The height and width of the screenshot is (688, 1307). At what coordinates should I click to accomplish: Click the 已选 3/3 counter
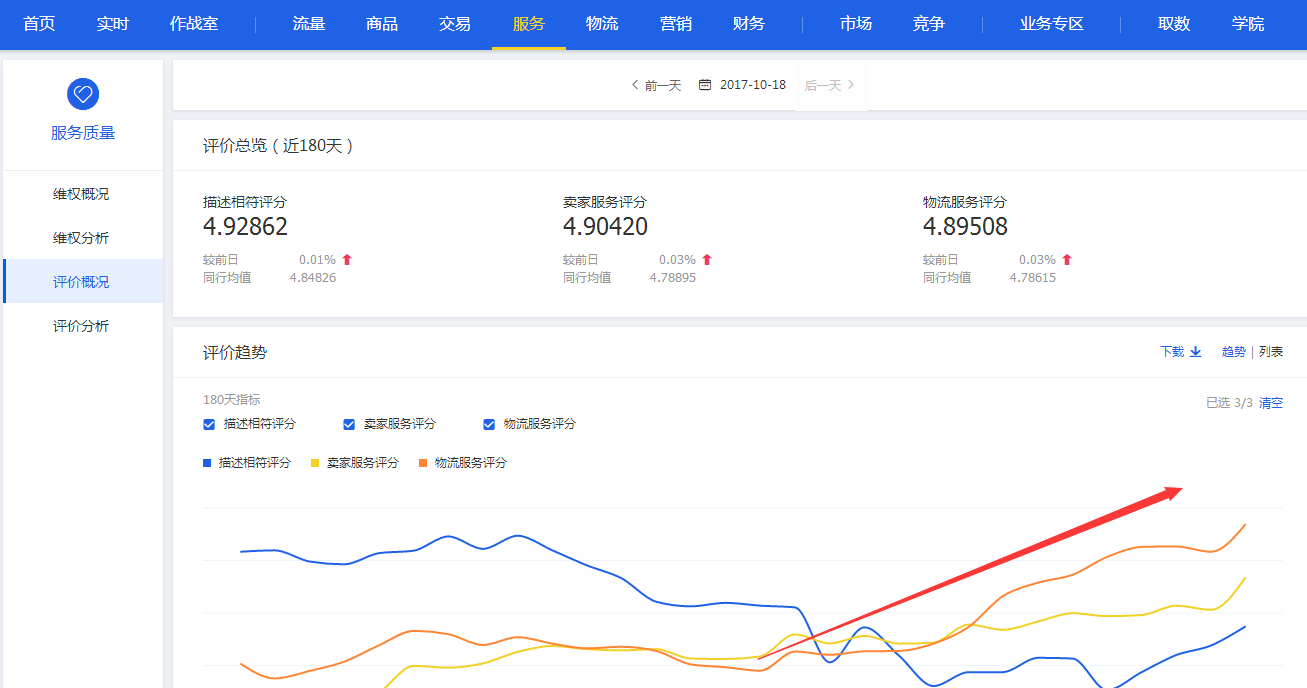pyautogui.click(x=1229, y=403)
